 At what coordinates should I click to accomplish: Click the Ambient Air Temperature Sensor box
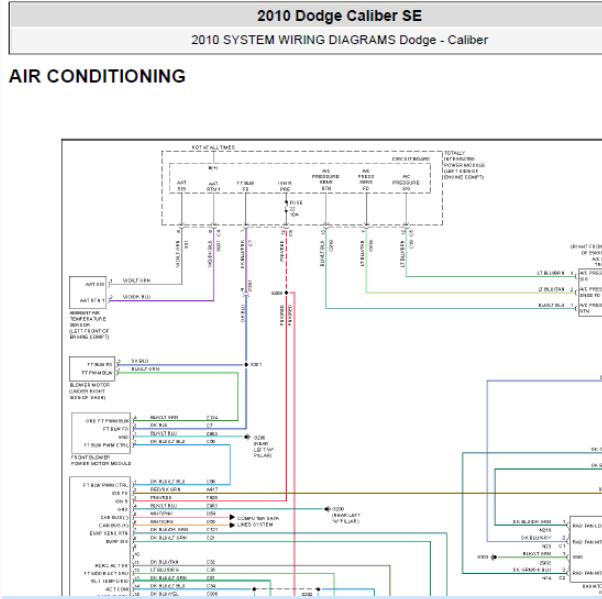pos(88,292)
